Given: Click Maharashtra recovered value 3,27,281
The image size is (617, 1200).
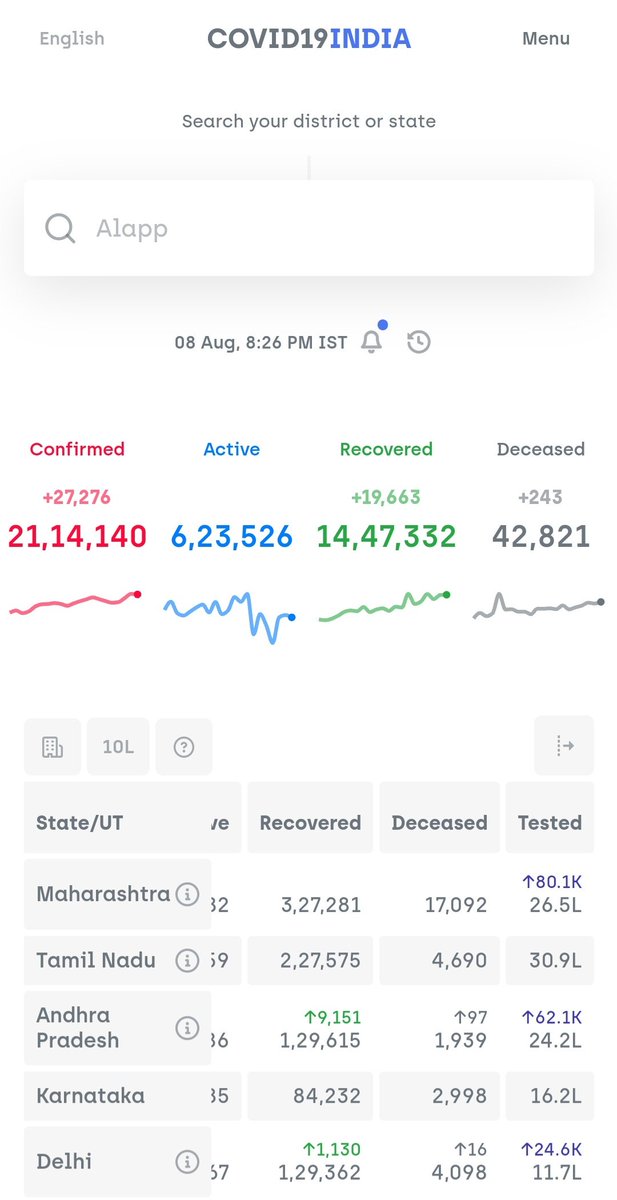Looking at the screenshot, I should (x=321, y=905).
